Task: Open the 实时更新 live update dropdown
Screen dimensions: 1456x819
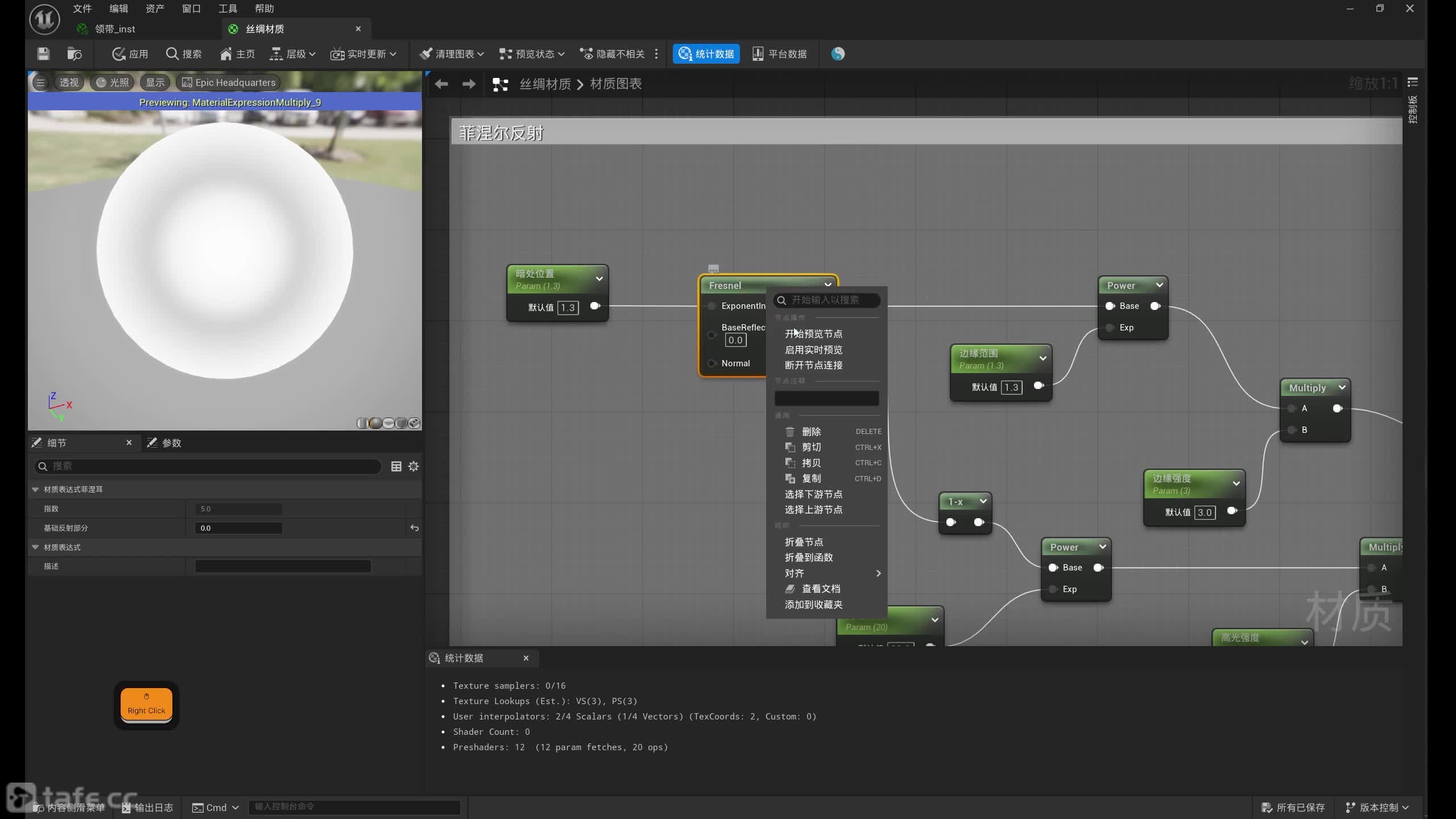Action: [363, 54]
